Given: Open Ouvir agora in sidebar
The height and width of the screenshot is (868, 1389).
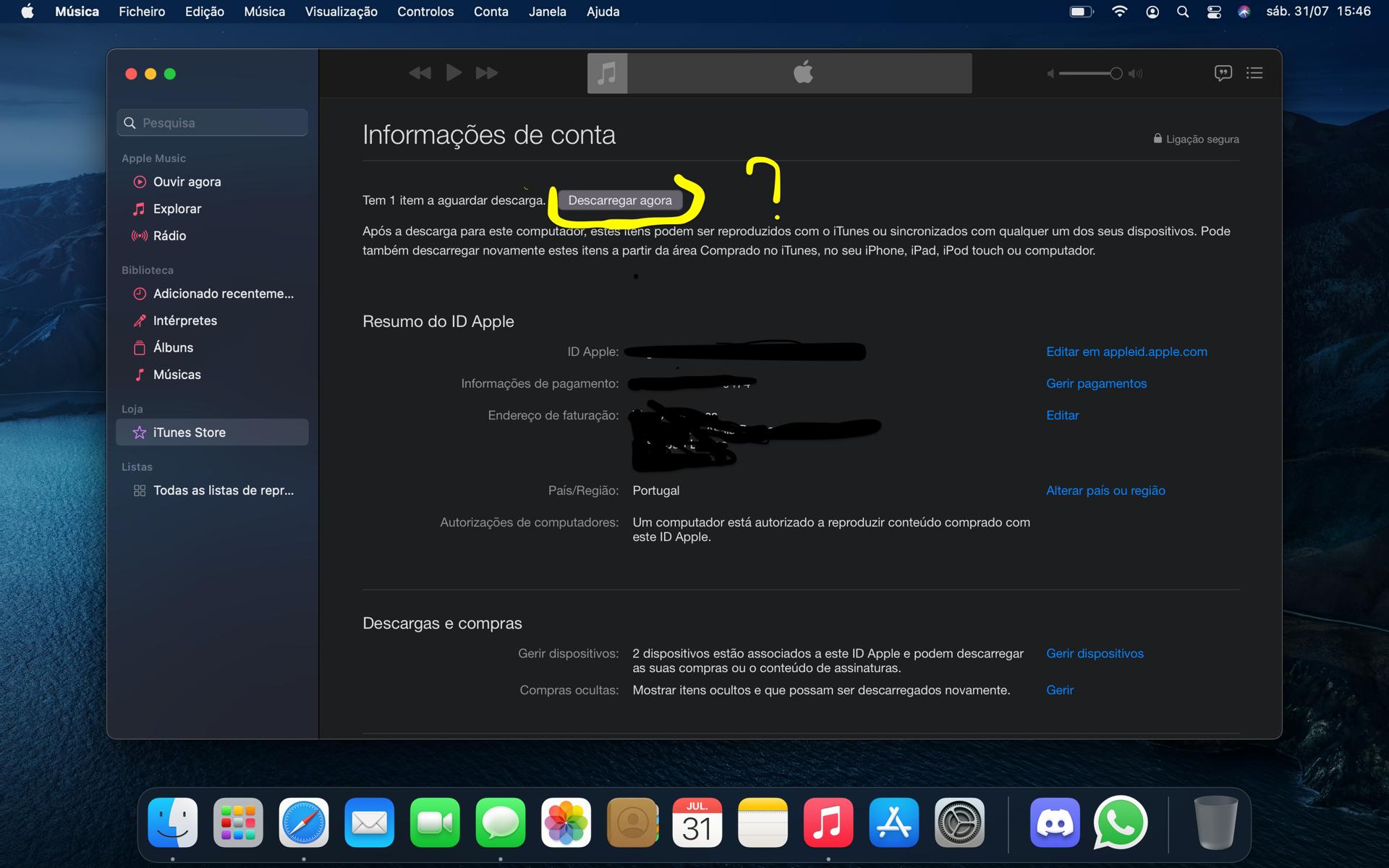Looking at the screenshot, I should pos(187,182).
